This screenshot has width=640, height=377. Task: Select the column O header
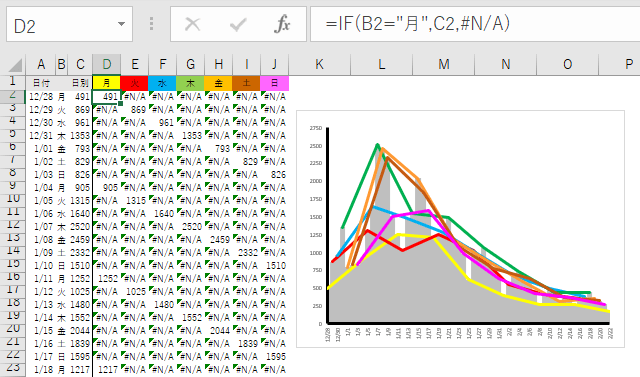567,64
